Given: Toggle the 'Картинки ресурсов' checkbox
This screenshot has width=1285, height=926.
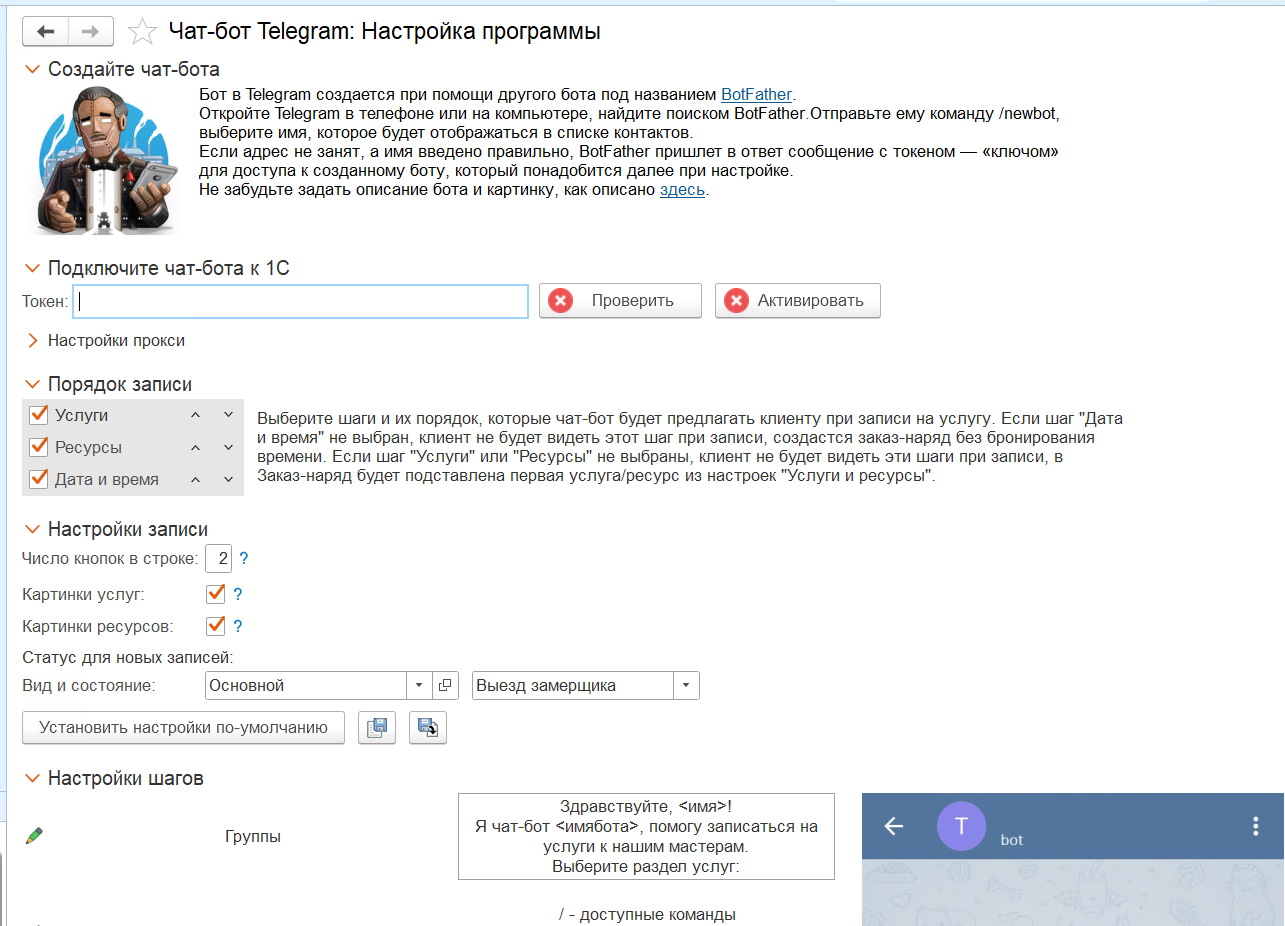Looking at the screenshot, I should click(x=215, y=626).
